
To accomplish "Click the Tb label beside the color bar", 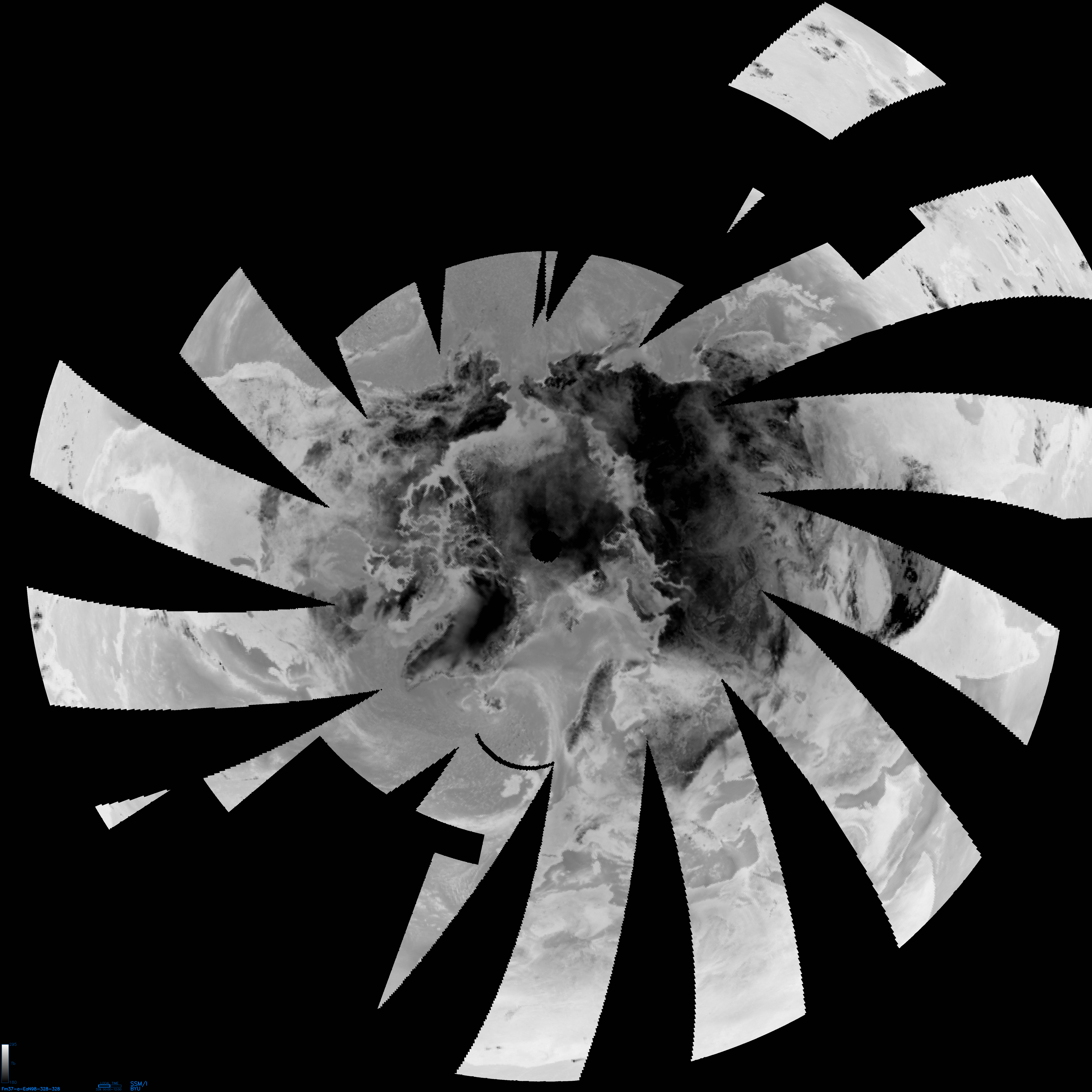I will click(13, 1063).
